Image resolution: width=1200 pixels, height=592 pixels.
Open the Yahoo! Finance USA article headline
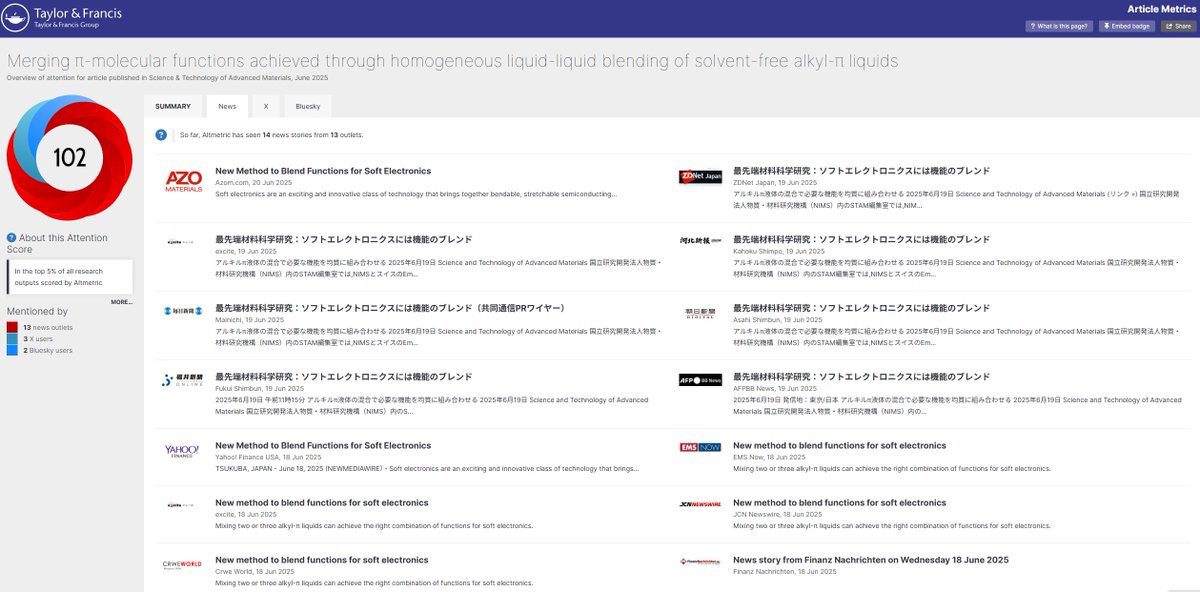click(x=323, y=445)
